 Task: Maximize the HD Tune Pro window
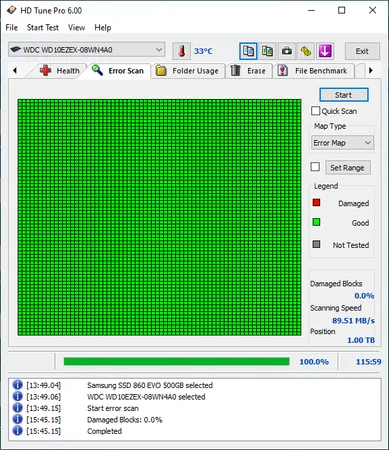click(342, 10)
